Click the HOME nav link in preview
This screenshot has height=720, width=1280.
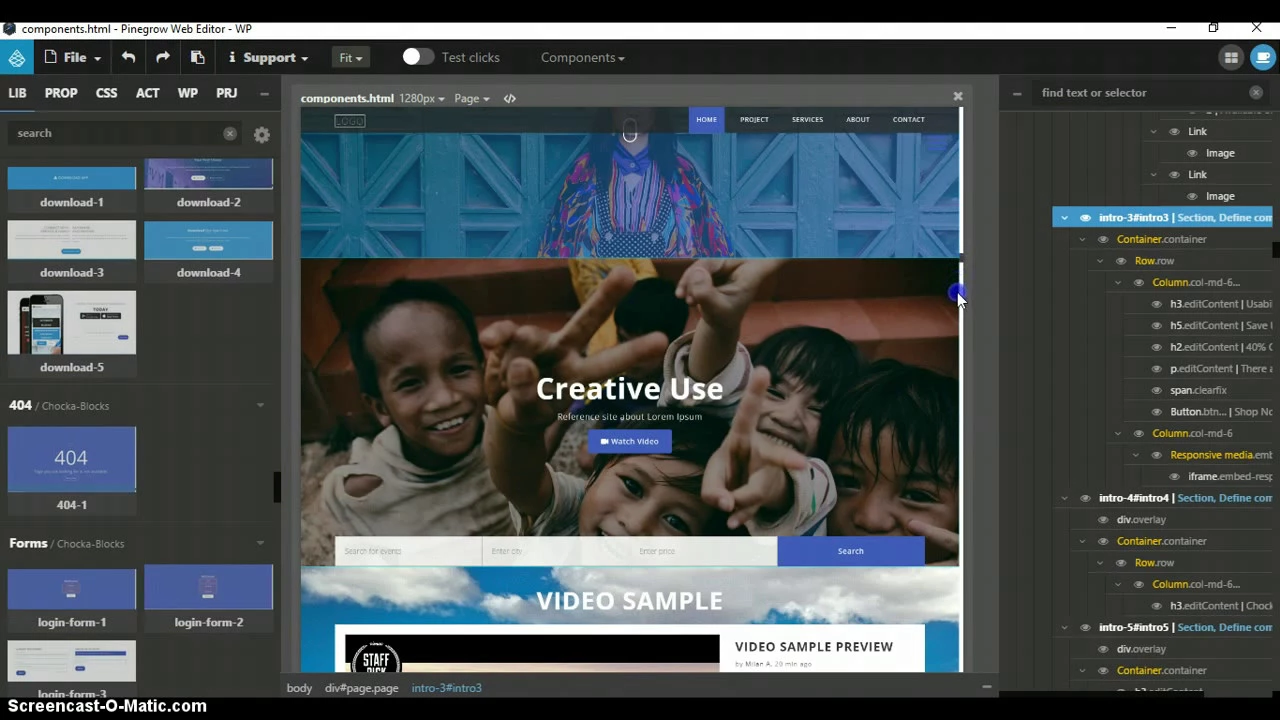pos(706,119)
